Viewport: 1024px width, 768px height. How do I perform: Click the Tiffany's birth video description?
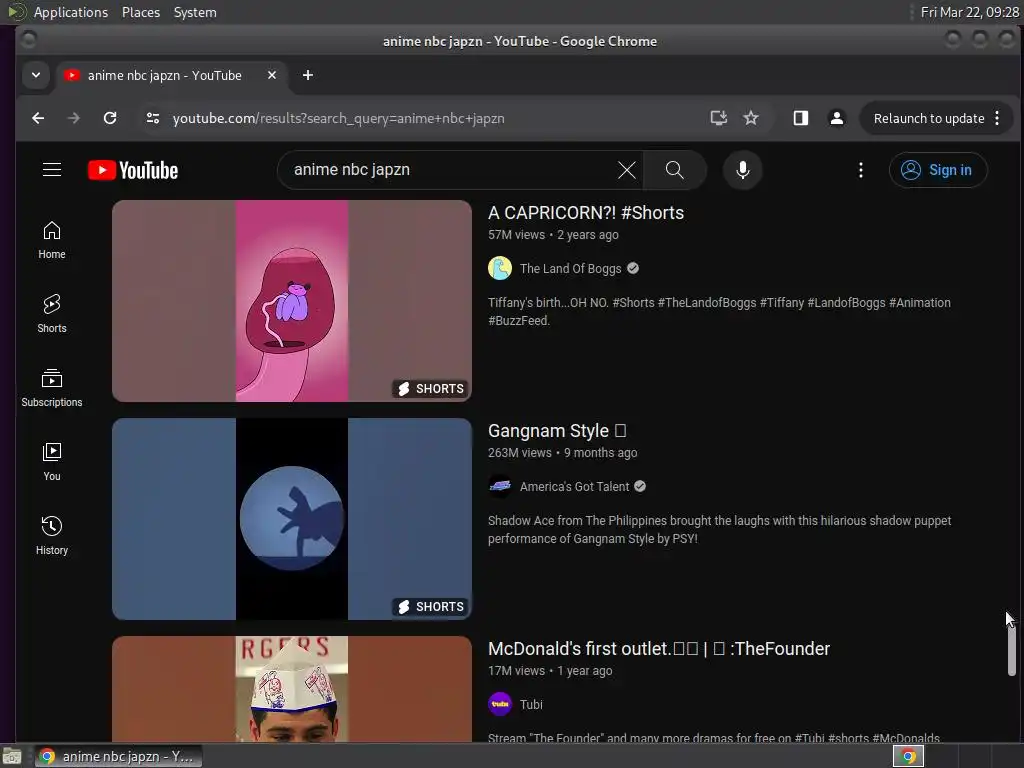point(719,312)
